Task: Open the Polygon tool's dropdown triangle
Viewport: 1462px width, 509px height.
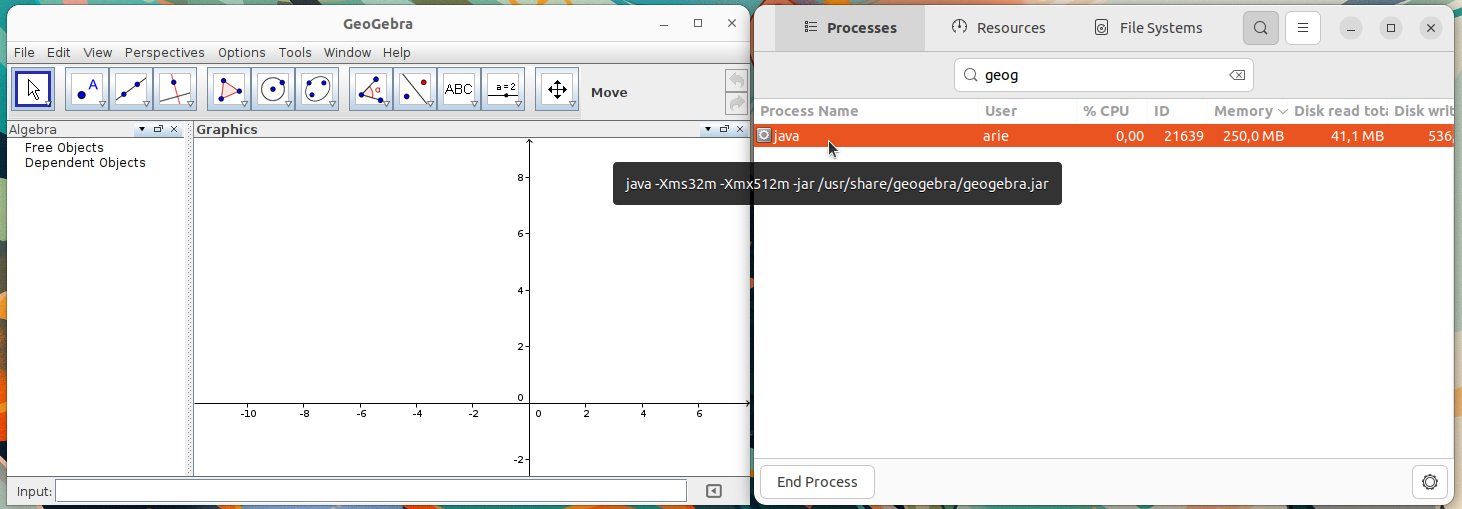Action: pos(244,103)
